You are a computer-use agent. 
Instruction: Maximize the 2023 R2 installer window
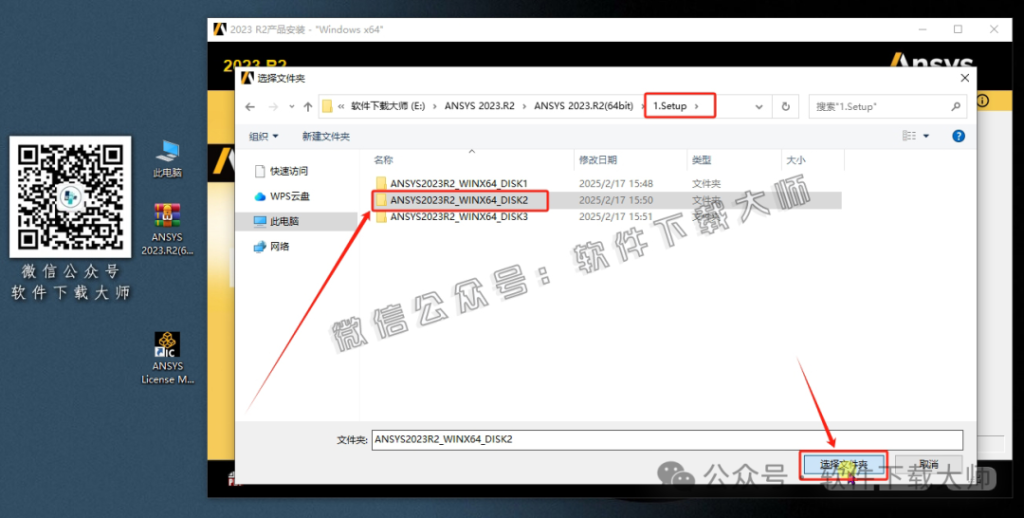[x=958, y=29]
